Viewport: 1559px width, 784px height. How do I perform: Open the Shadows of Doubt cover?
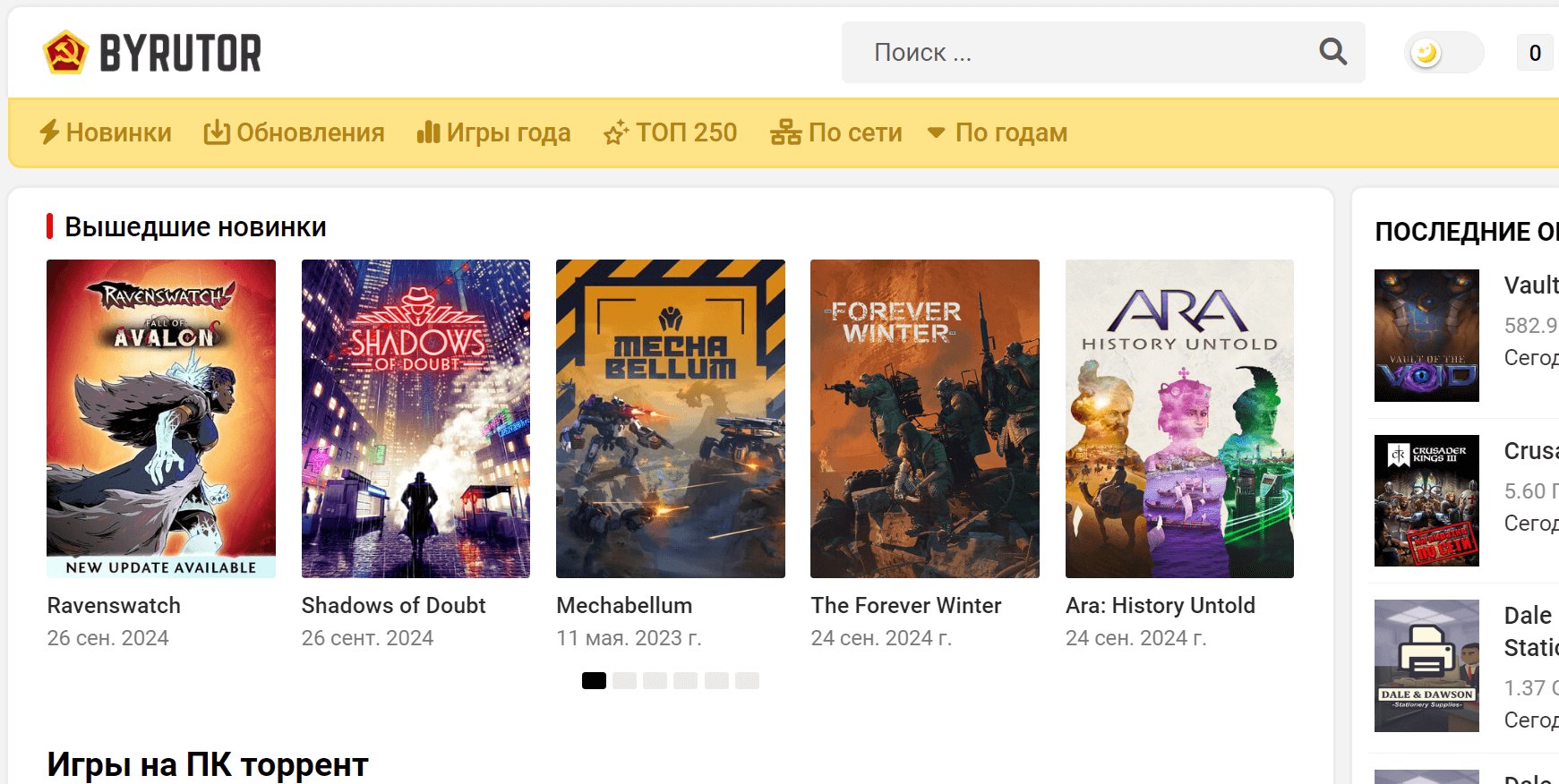point(415,419)
